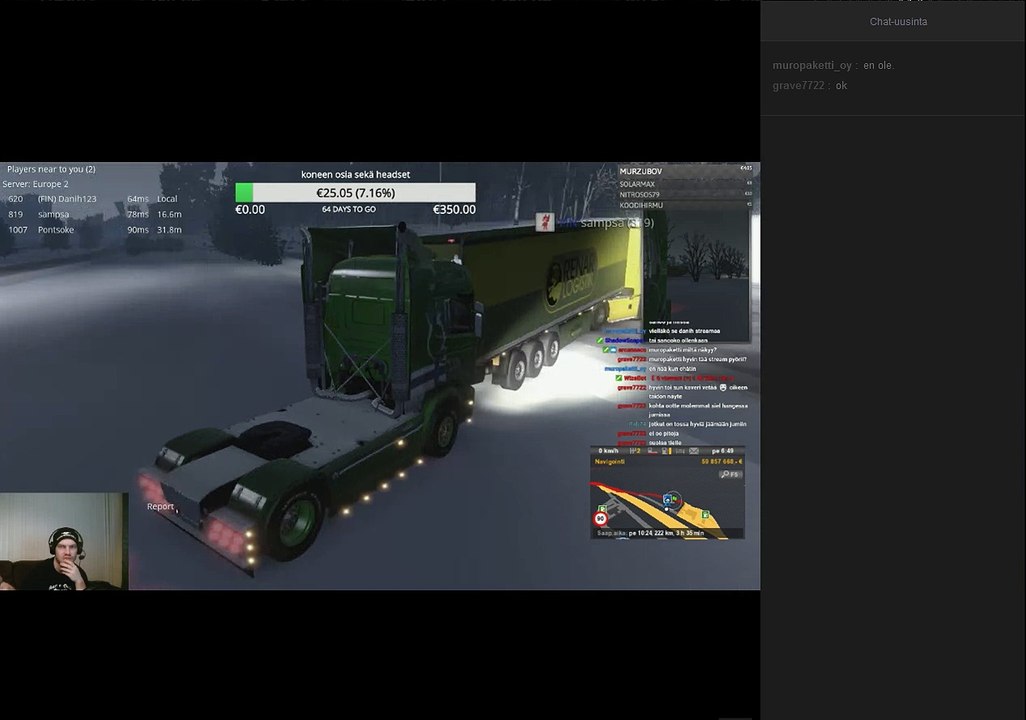This screenshot has width=1026, height=720.
Task: Select the 'en ole.' chat message
Action: pyautogui.click(x=879, y=65)
